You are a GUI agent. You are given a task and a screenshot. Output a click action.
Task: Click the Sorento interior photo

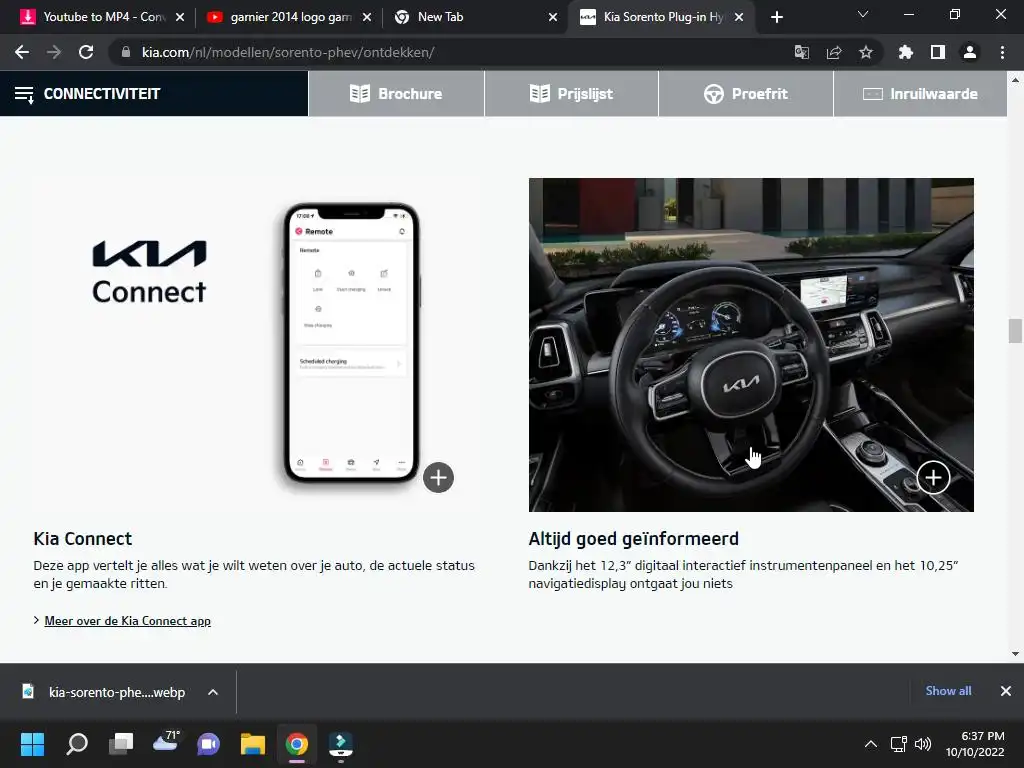click(x=751, y=345)
